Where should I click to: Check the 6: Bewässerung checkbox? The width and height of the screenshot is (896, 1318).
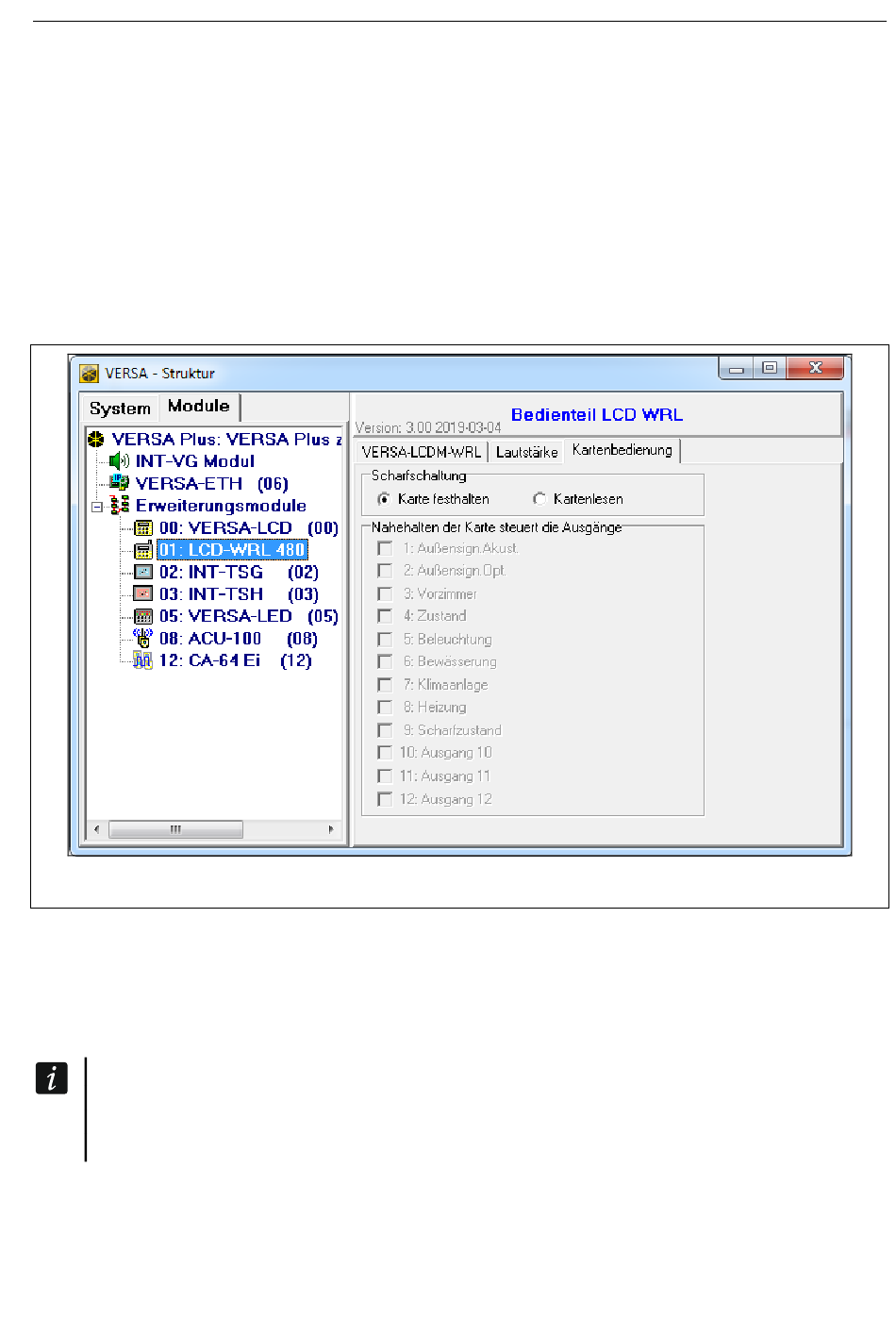pyautogui.click(x=385, y=662)
